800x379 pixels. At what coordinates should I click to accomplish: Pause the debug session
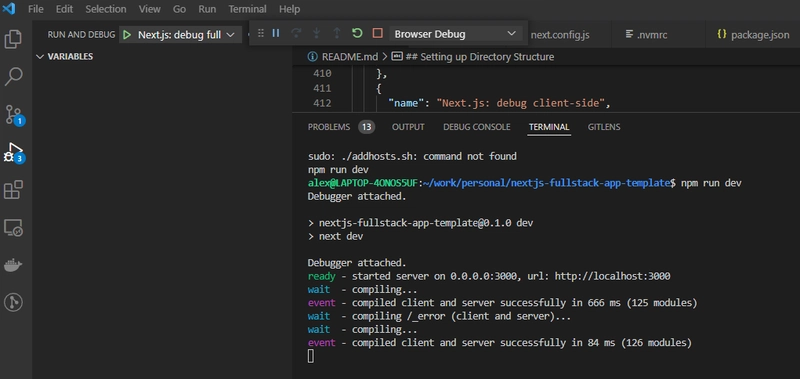(276, 33)
